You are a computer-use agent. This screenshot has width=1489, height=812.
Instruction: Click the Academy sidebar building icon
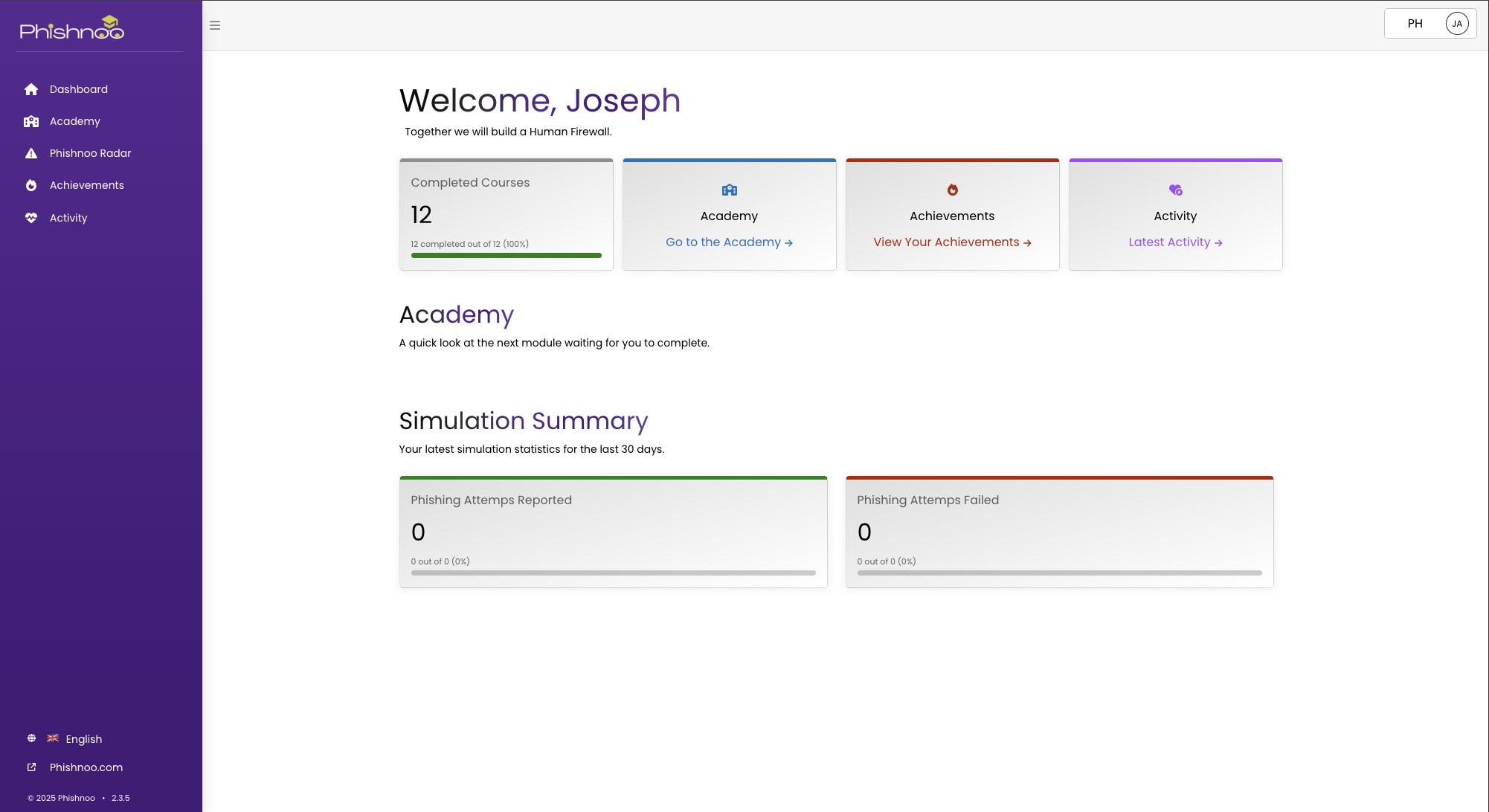pyautogui.click(x=31, y=121)
